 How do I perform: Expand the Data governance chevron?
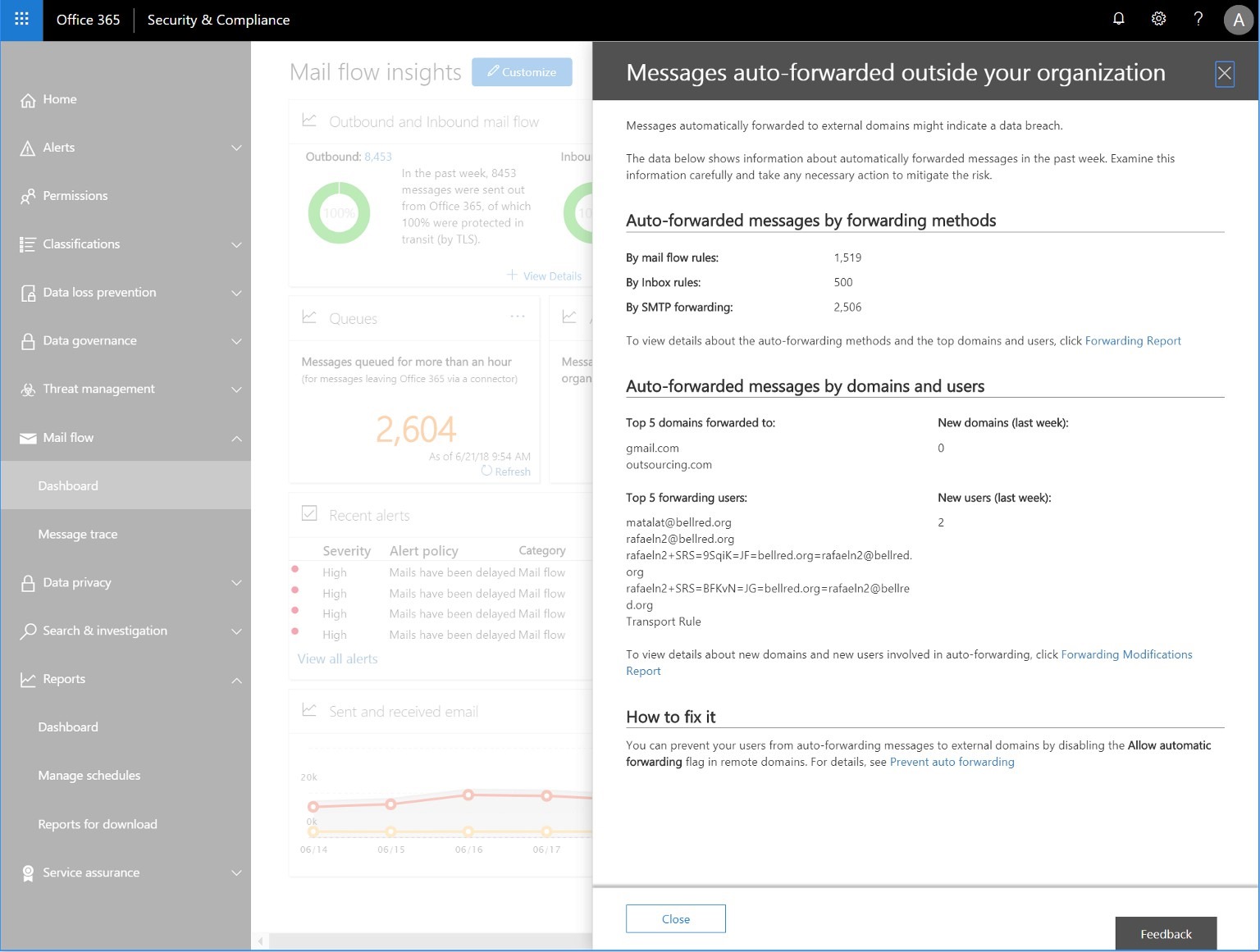pos(236,342)
